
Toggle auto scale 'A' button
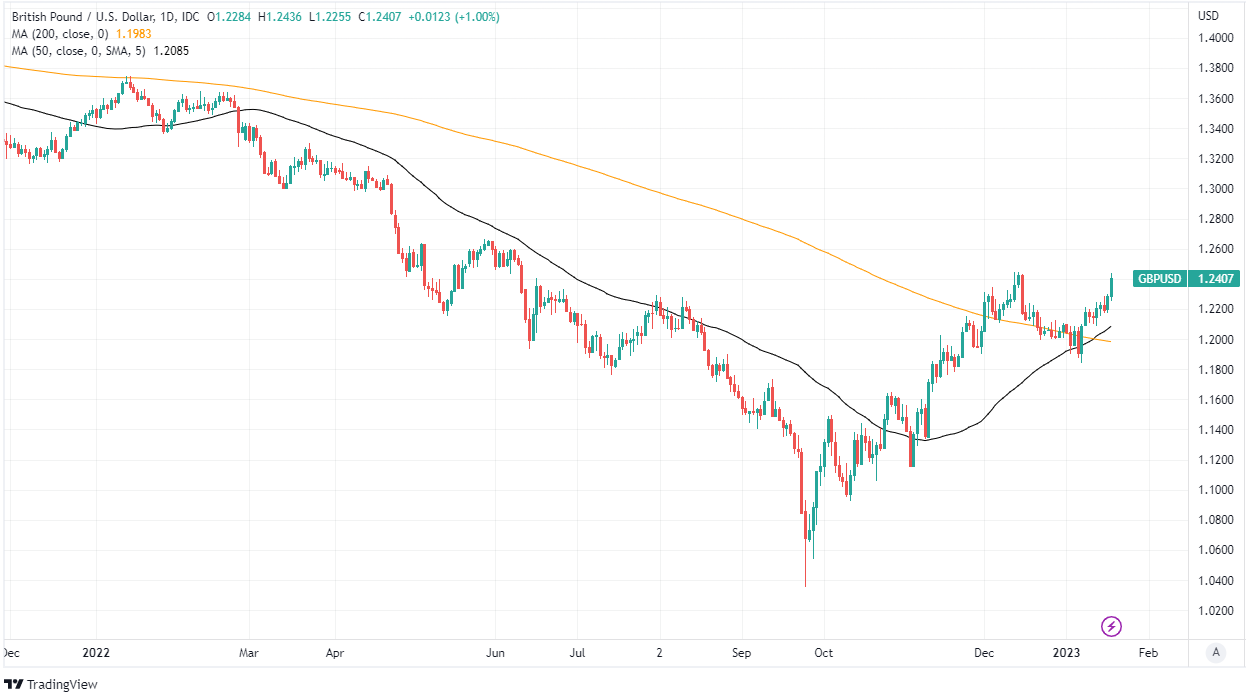pos(1216,652)
